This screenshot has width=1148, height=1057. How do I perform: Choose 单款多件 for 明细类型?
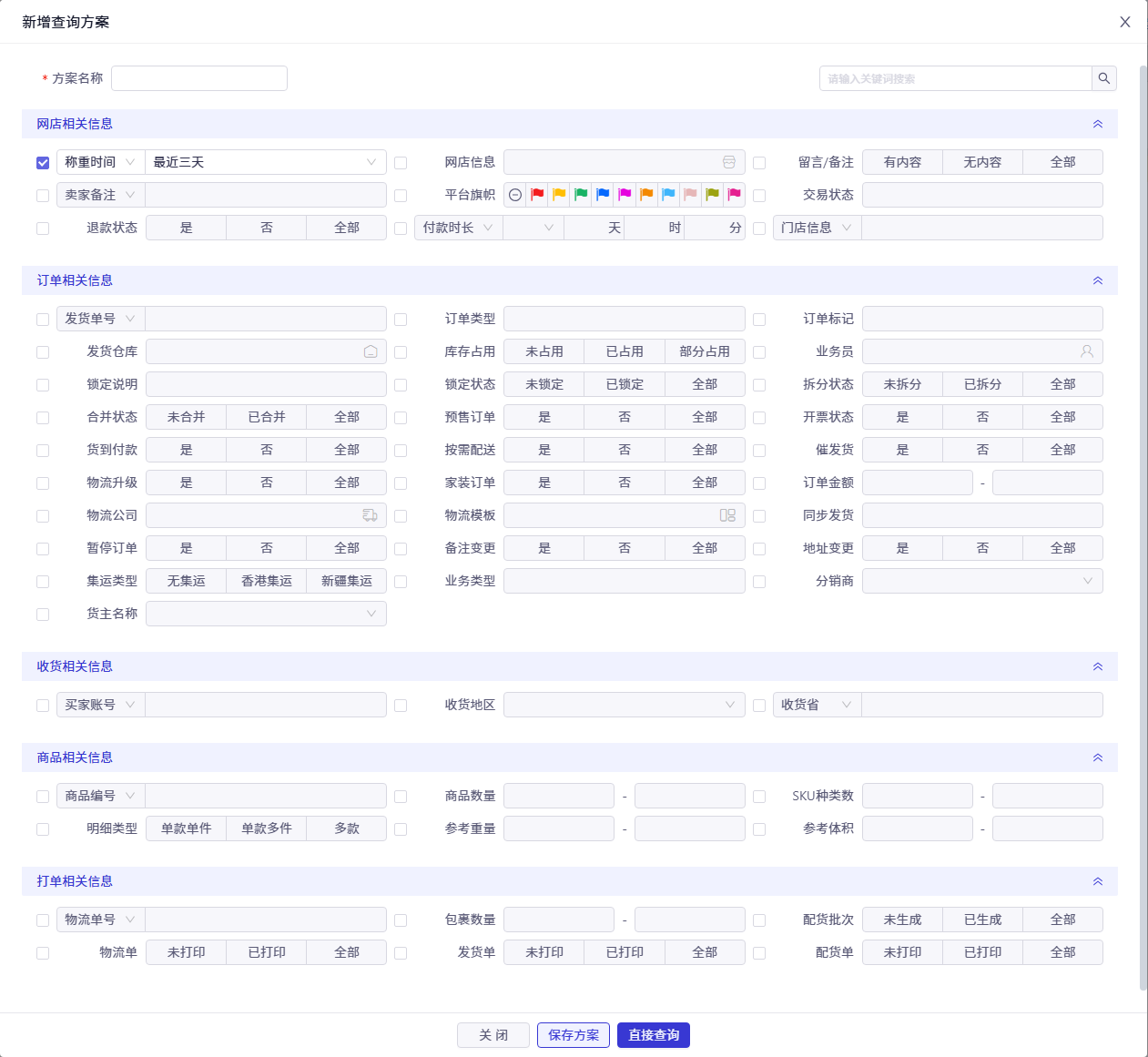click(267, 828)
